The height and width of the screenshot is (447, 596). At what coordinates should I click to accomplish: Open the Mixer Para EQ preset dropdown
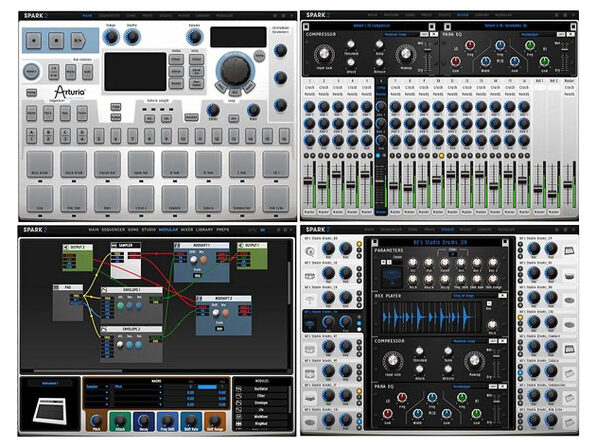pyautogui.click(x=537, y=34)
